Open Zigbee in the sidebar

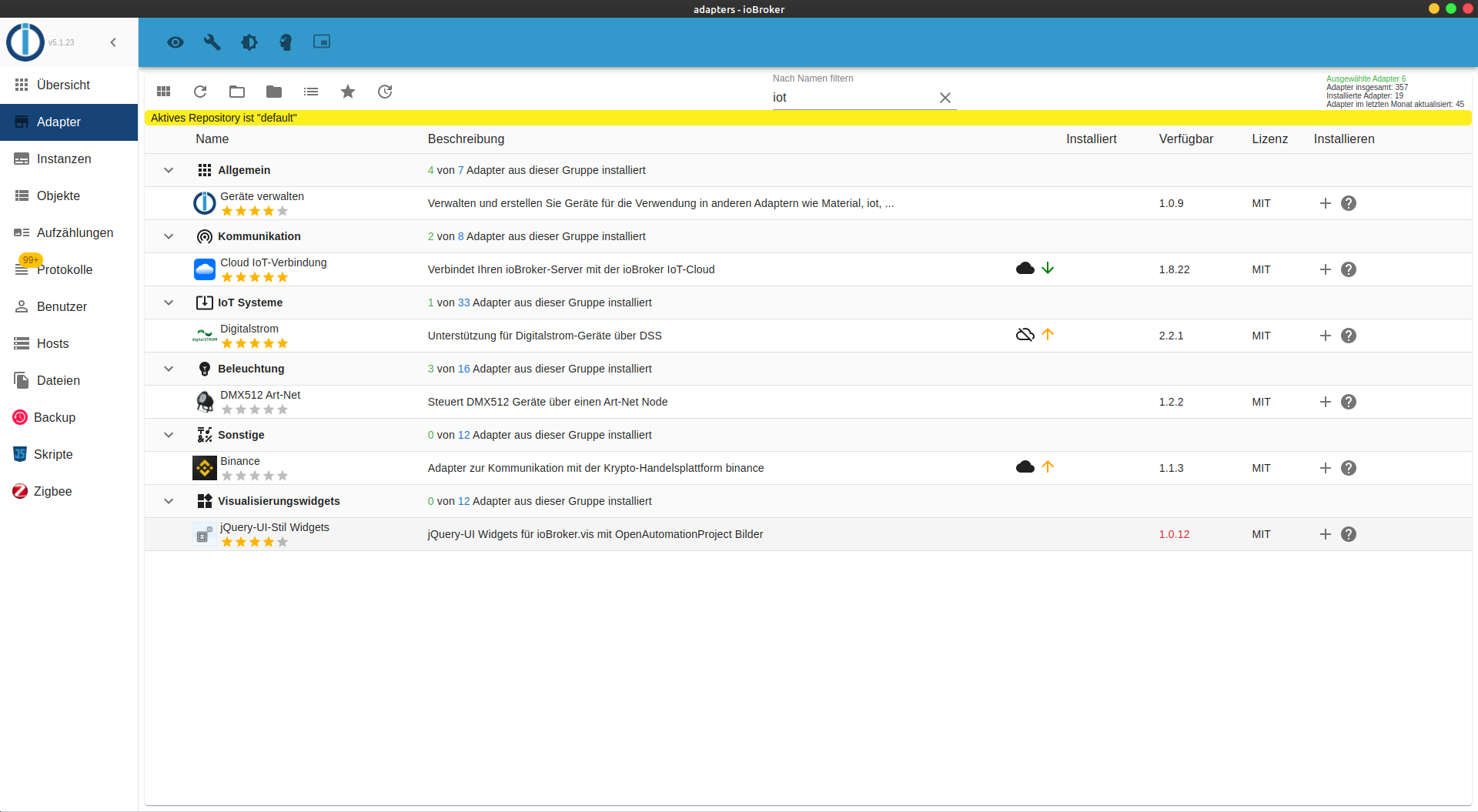[x=69, y=491]
